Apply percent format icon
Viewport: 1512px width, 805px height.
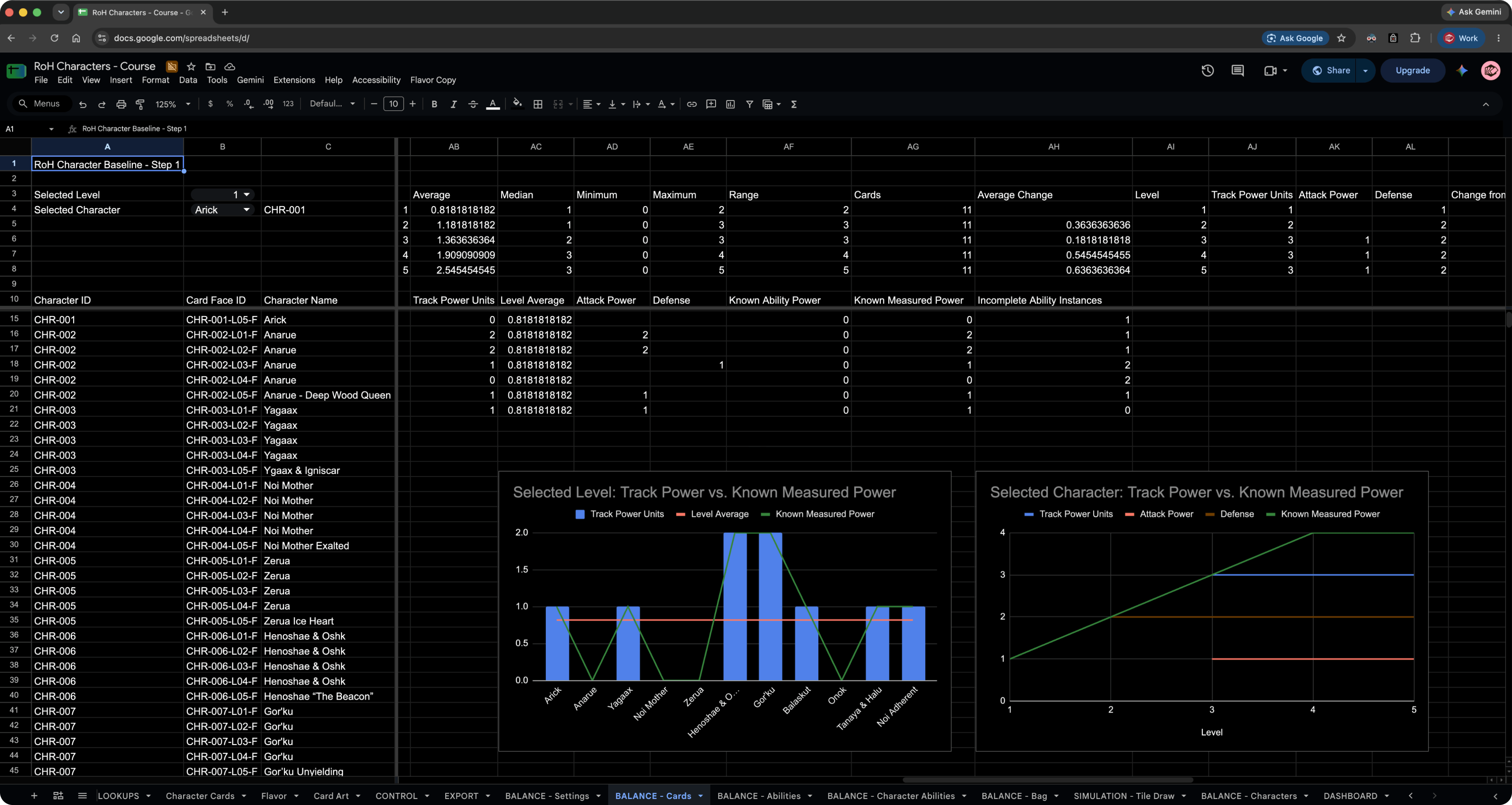click(x=229, y=104)
